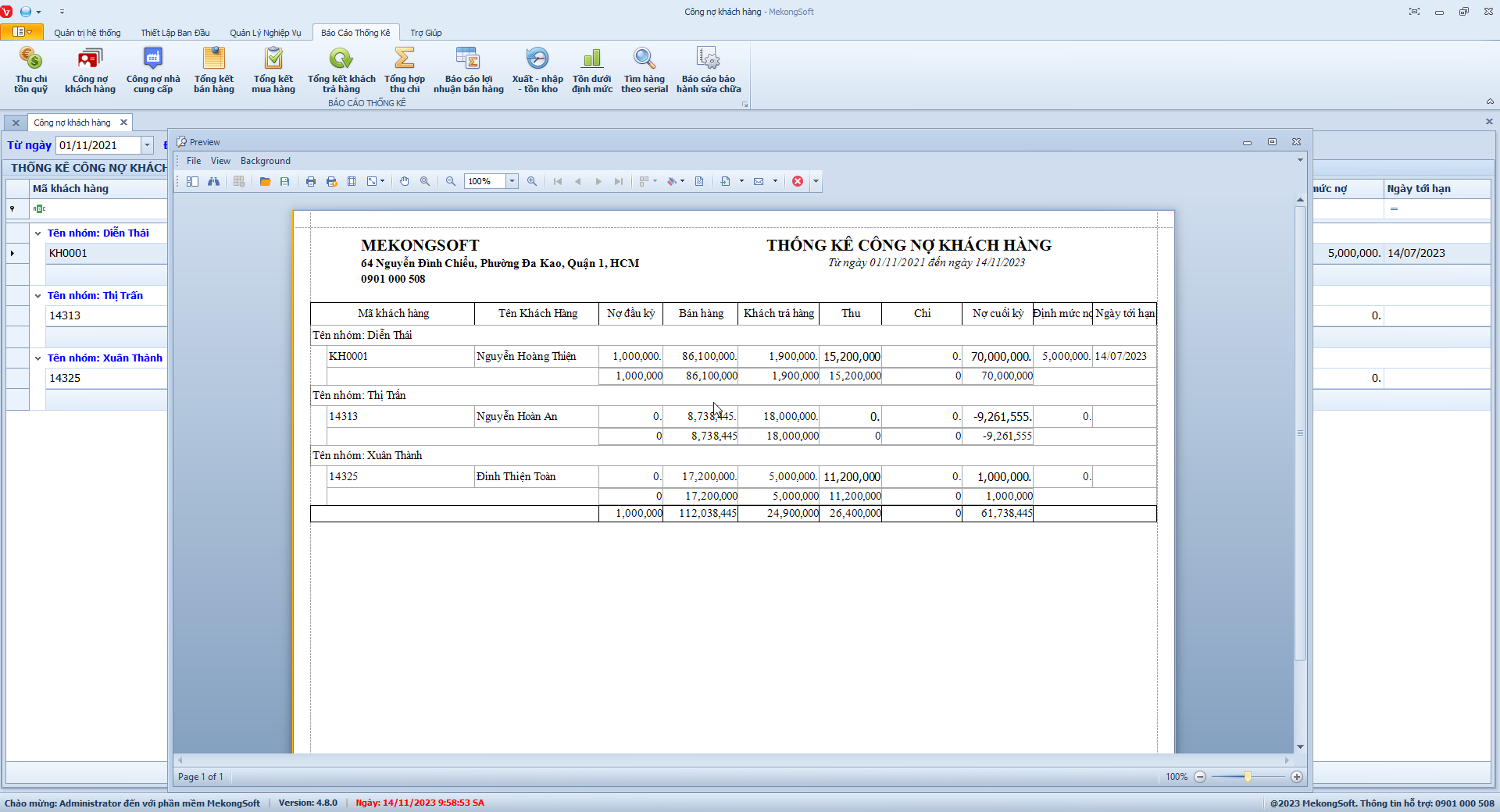Screen dimensions: 1500x812
Task: Open the 100% zoom level dropdown
Action: pos(512,181)
